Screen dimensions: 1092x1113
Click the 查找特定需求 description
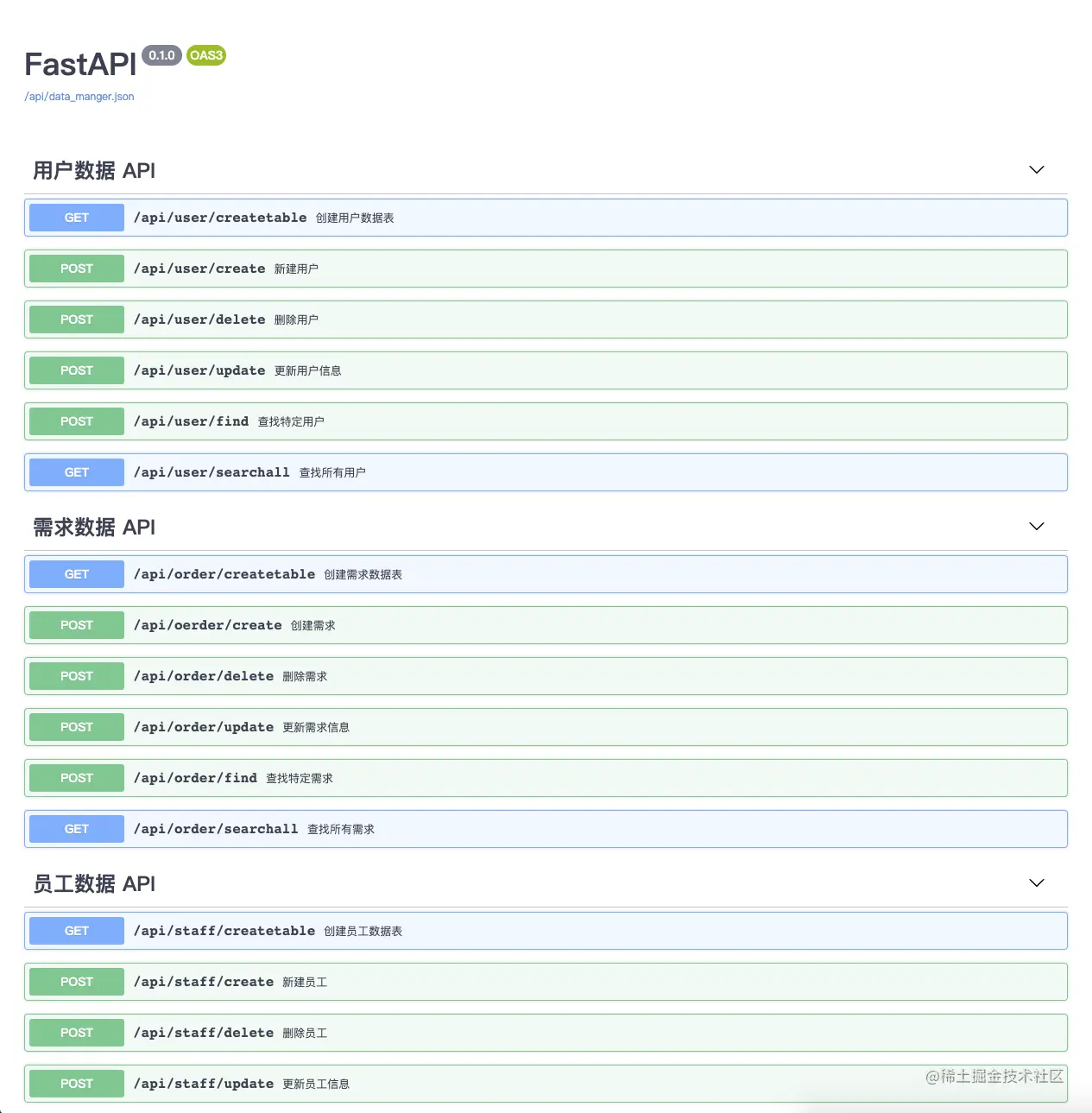300,779
